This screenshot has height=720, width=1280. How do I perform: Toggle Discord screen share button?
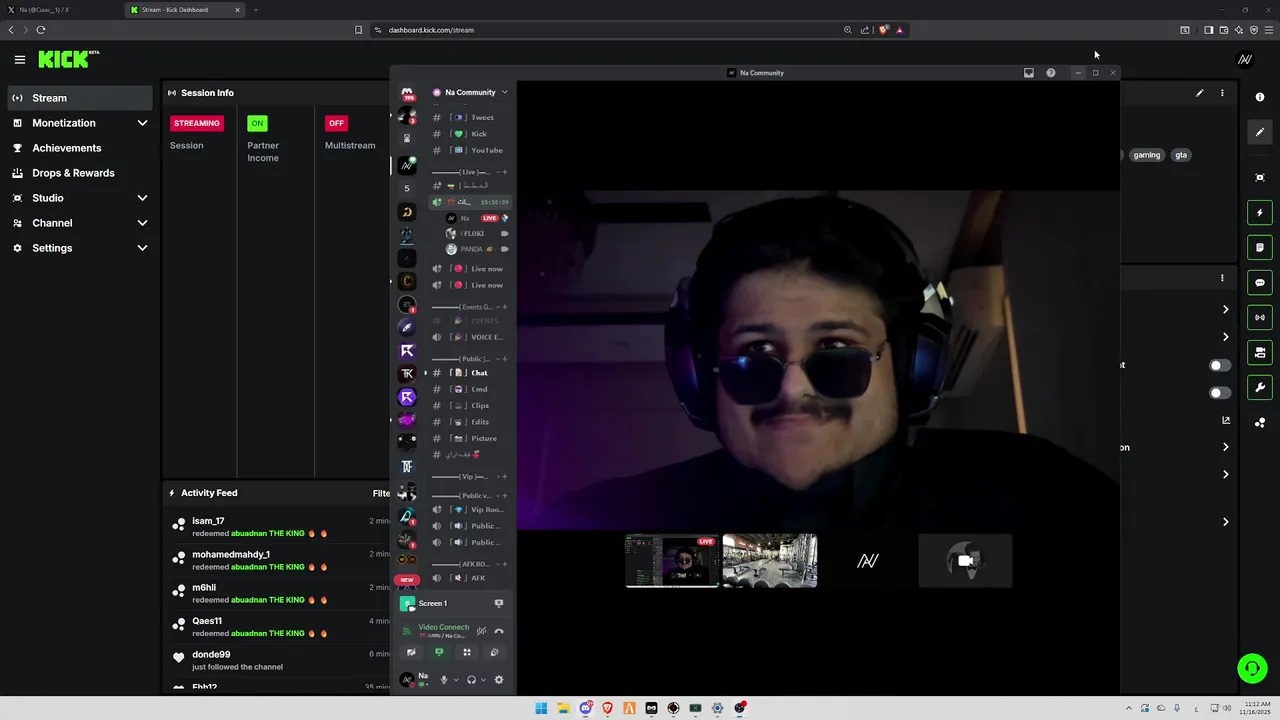(x=438, y=652)
